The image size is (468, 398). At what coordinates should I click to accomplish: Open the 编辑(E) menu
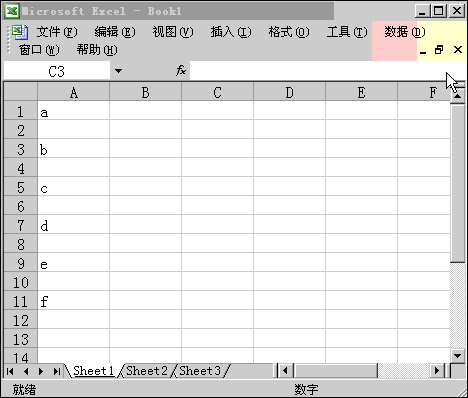pyautogui.click(x=115, y=32)
